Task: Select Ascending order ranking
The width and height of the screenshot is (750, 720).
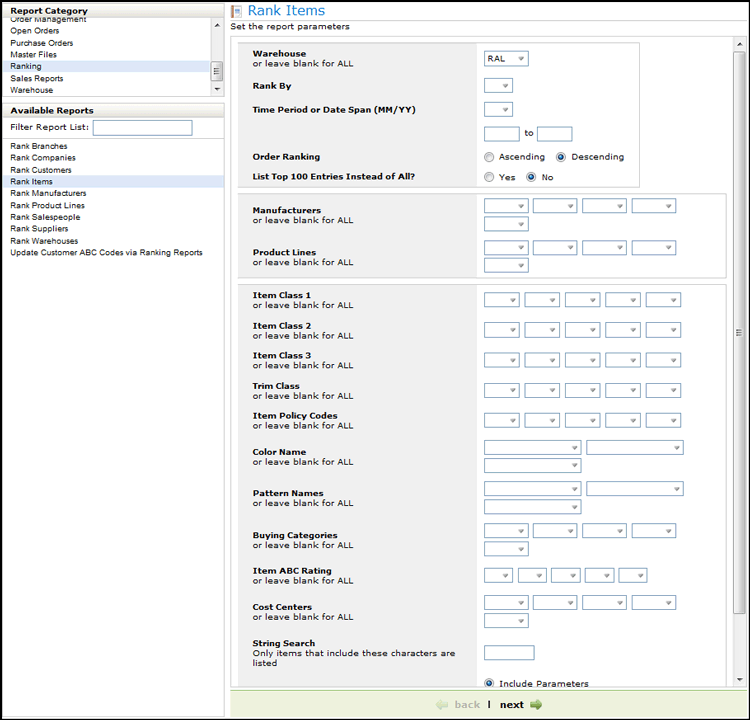Action: [x=489, y=157]
